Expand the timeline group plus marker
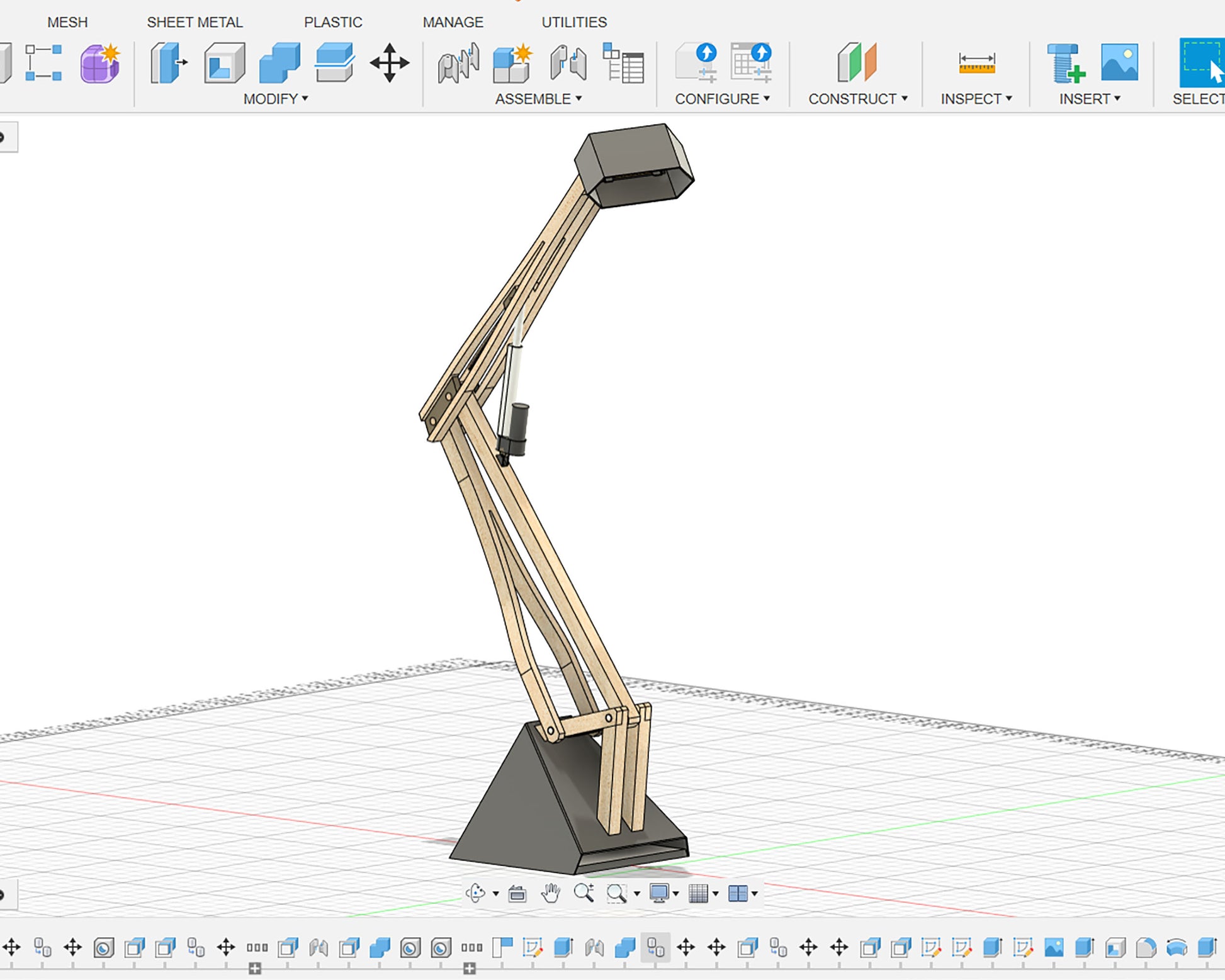 pyautogui.click(x=255, y=969)
